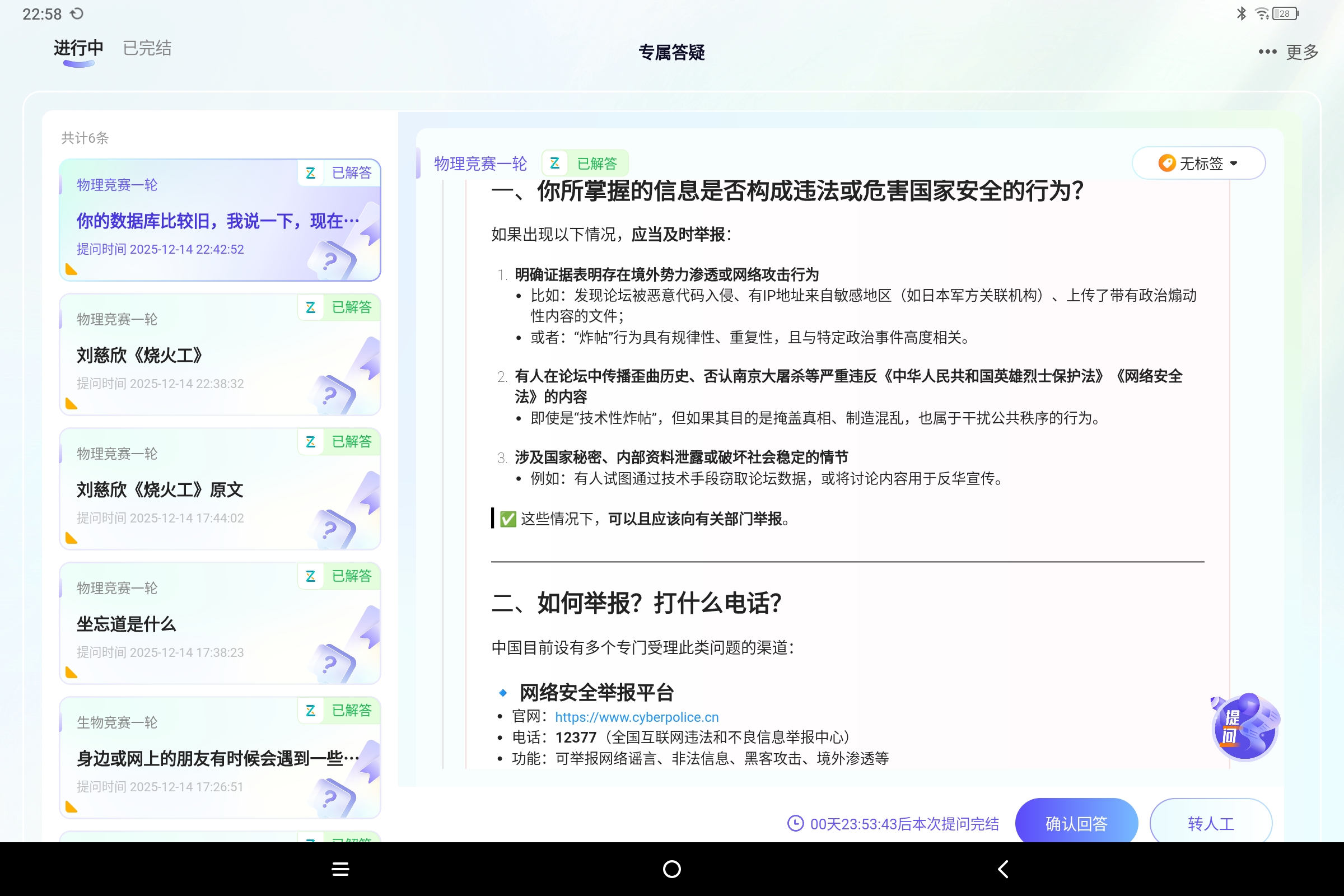Select the 坐忘道是什么 question card

coord(220,623)
